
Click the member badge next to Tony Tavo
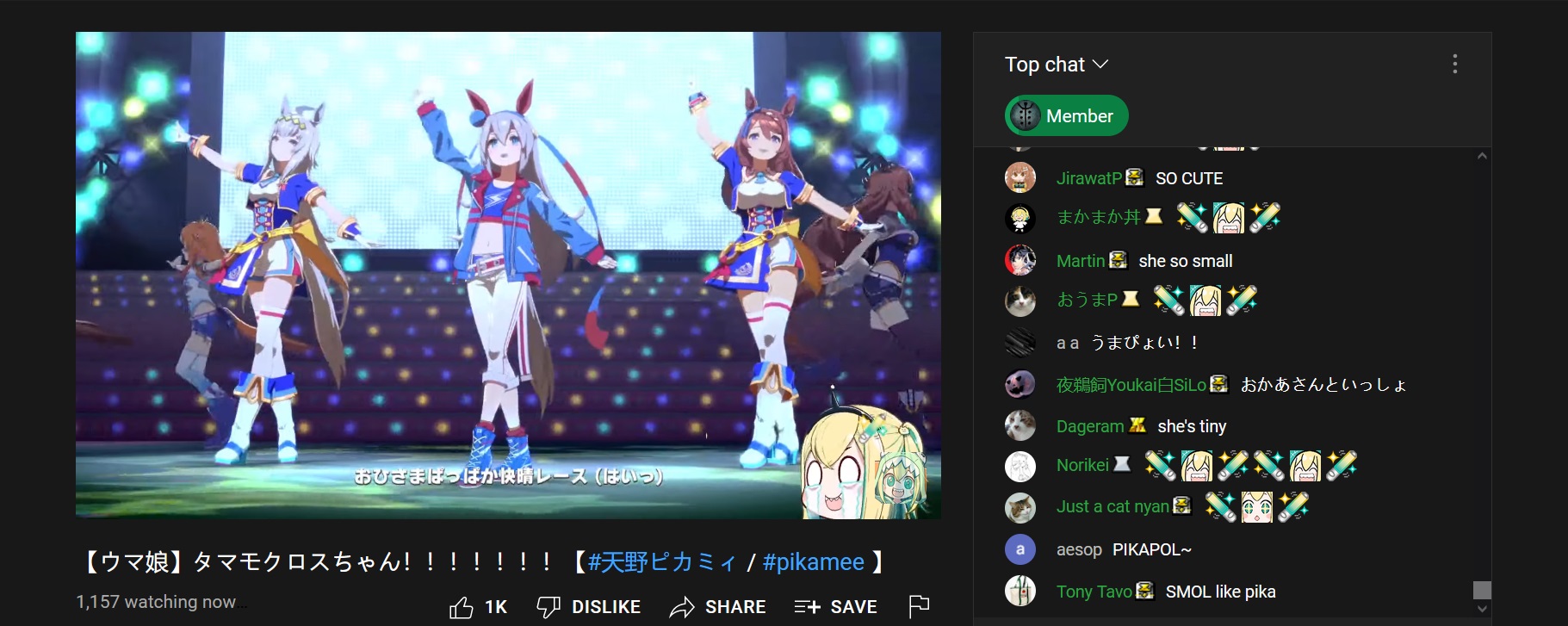pos(1145,591)
